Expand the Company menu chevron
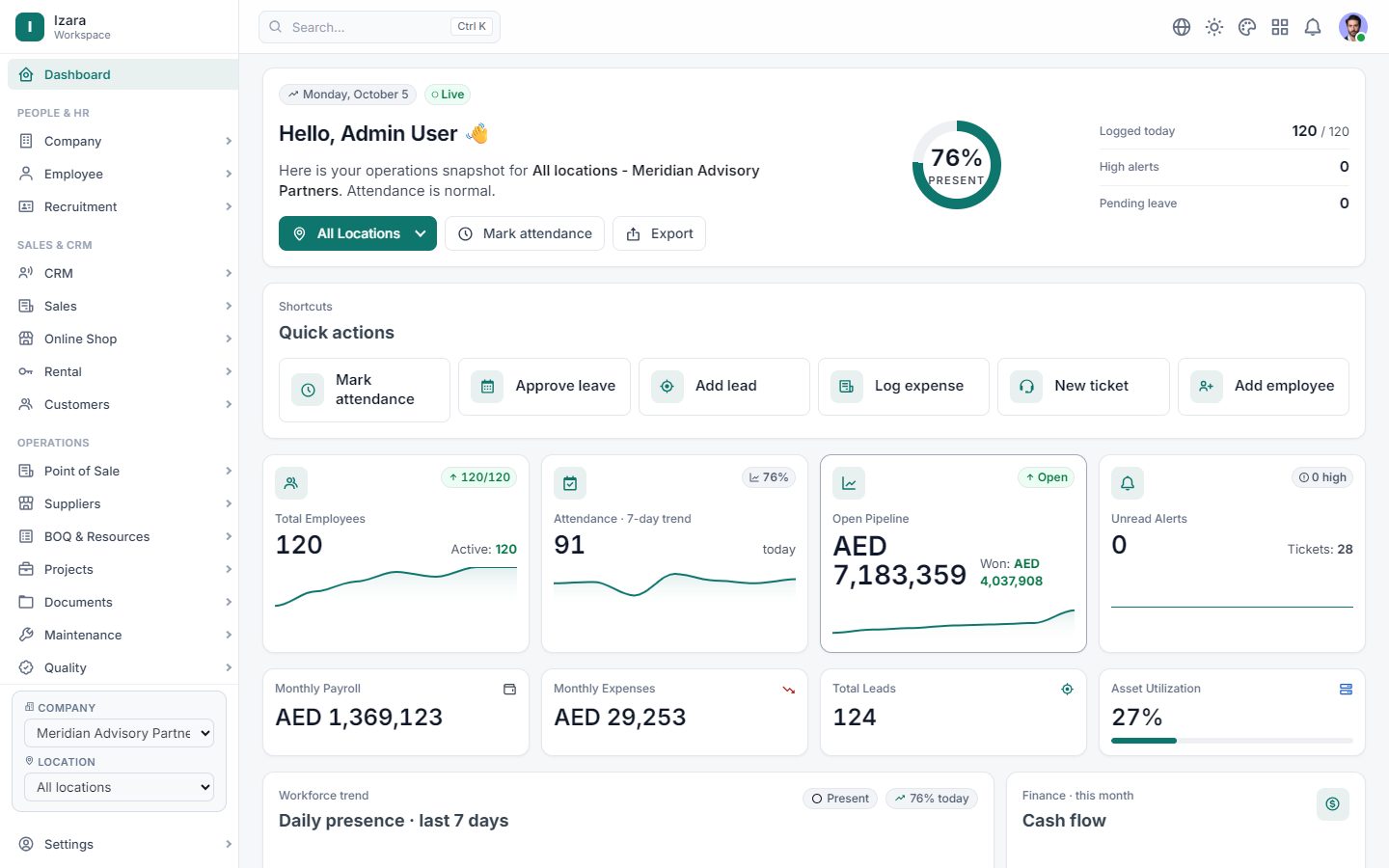The width and height of the screenshot is (1389, 868). point(229,141)
